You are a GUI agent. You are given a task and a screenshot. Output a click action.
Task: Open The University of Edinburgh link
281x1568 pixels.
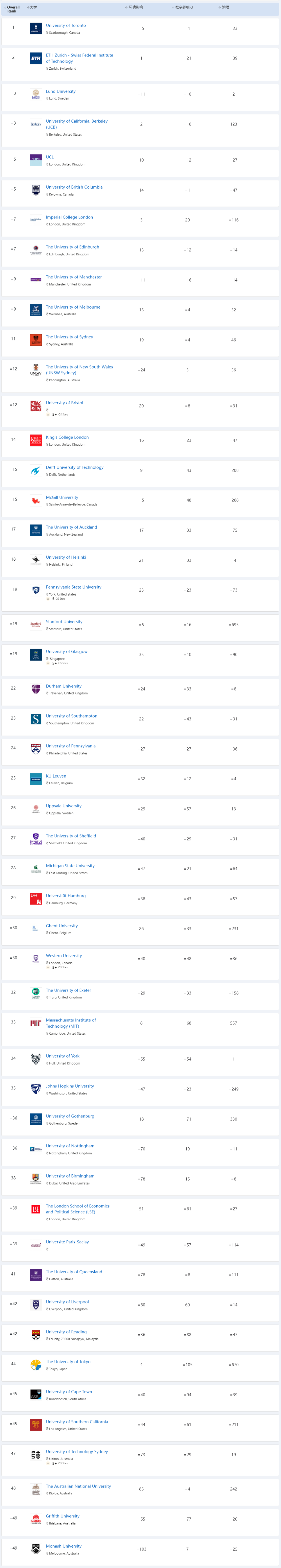tap(72, 247)
